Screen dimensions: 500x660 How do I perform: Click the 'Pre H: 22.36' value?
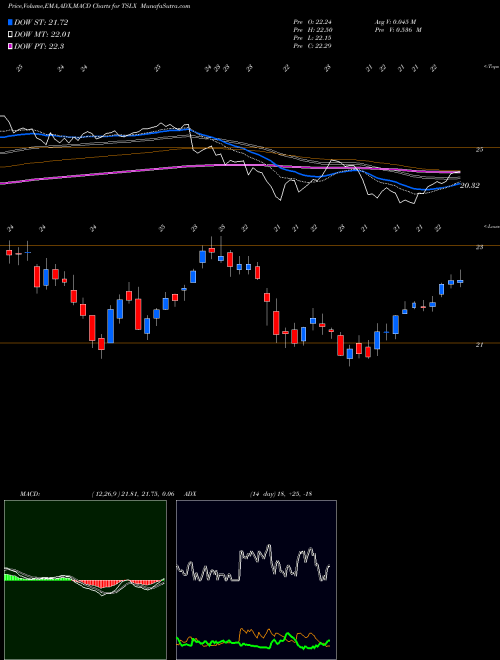(x=312, y=30)
